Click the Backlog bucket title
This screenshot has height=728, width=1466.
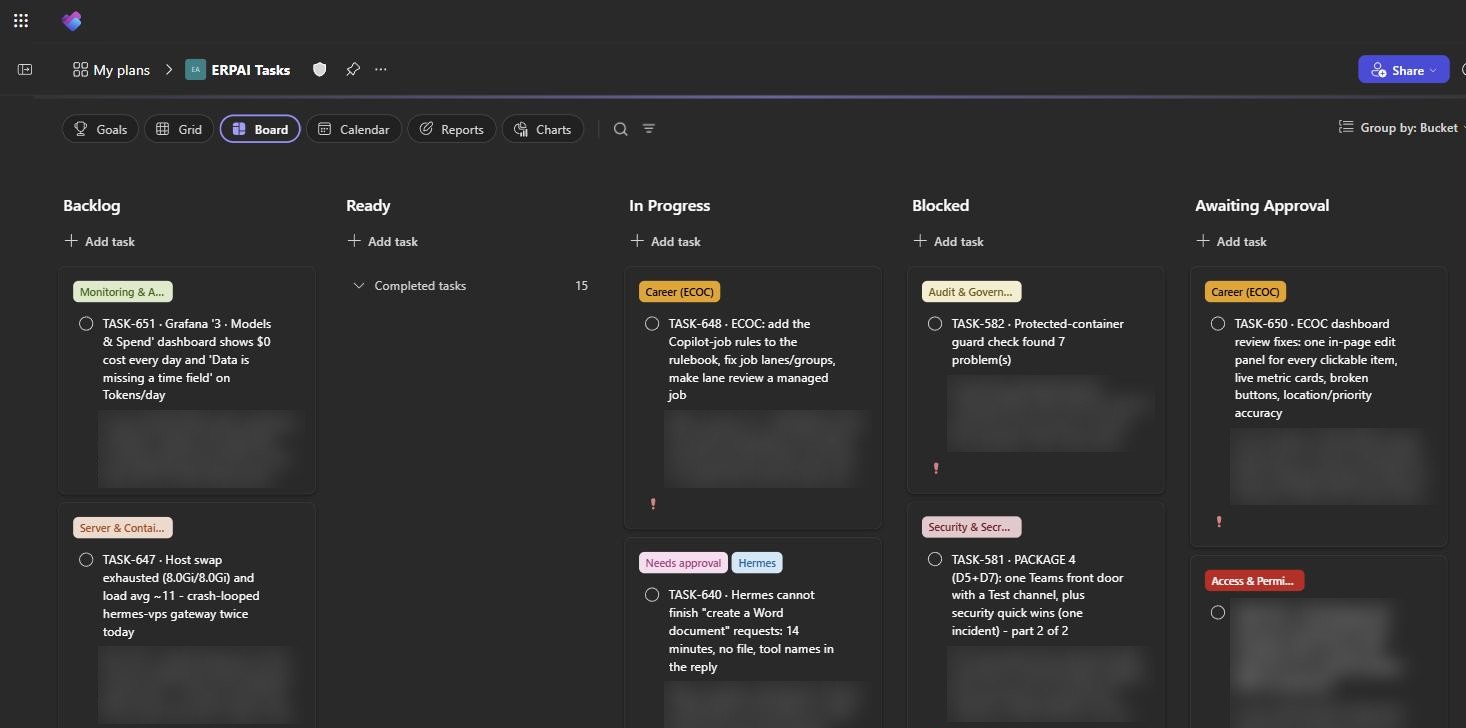click(x=92, y=206)
